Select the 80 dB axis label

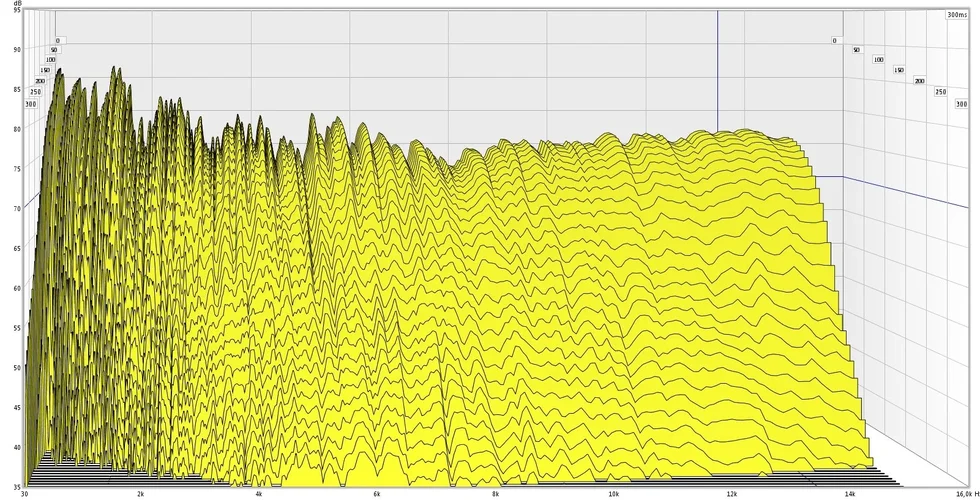16,129
